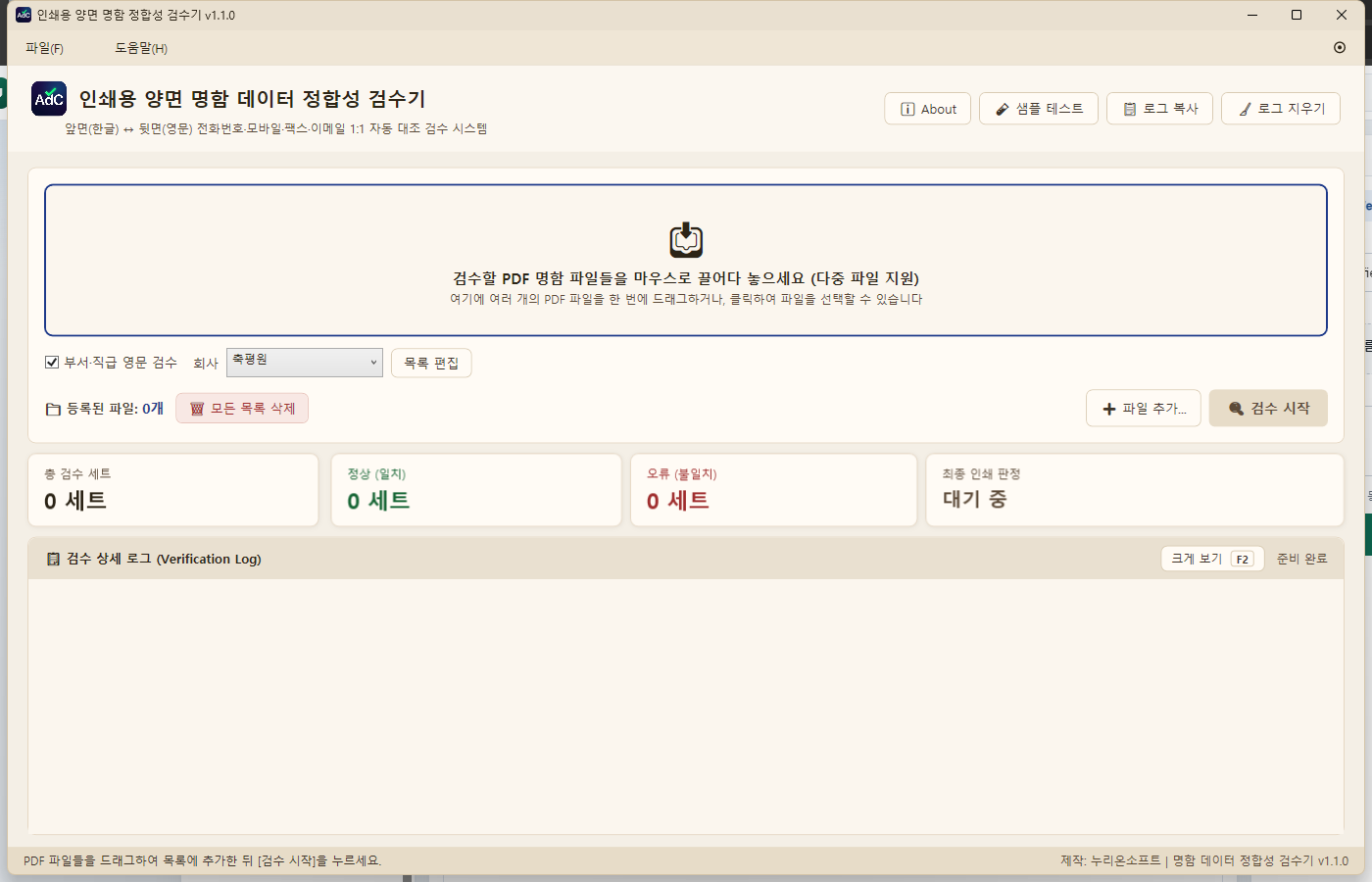This screenshot has width=1372, height=882.
Task: Click inside the empty verification log area
Action: (686, 706)
